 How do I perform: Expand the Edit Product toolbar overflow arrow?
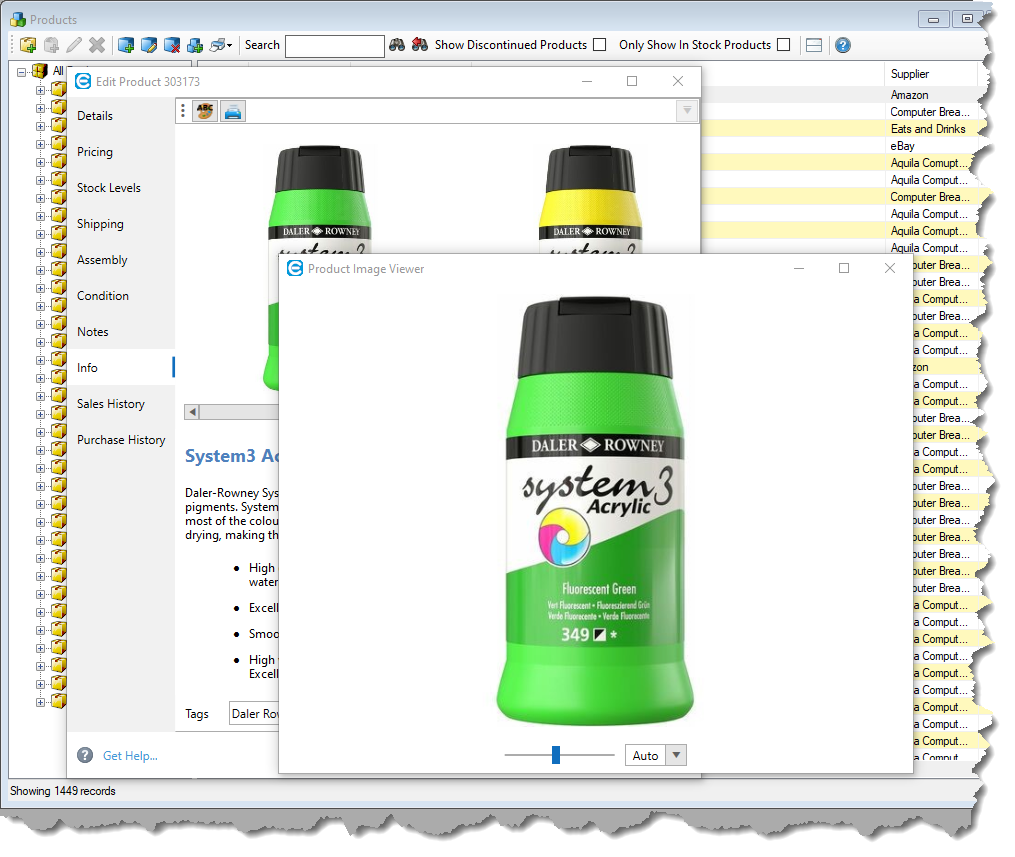pos(686,111)
